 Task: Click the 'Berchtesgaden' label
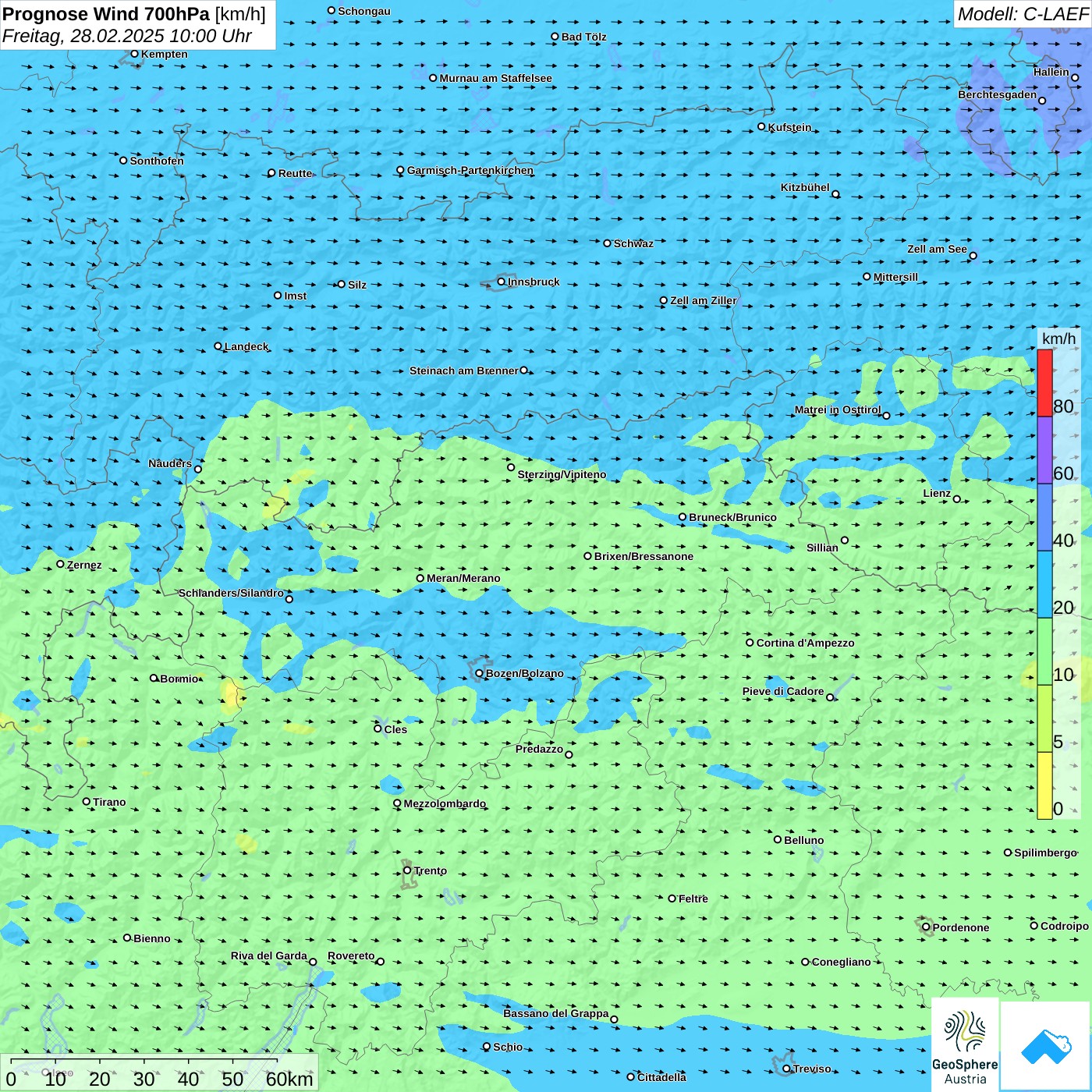pyautogui.click(x=998, y=95)
